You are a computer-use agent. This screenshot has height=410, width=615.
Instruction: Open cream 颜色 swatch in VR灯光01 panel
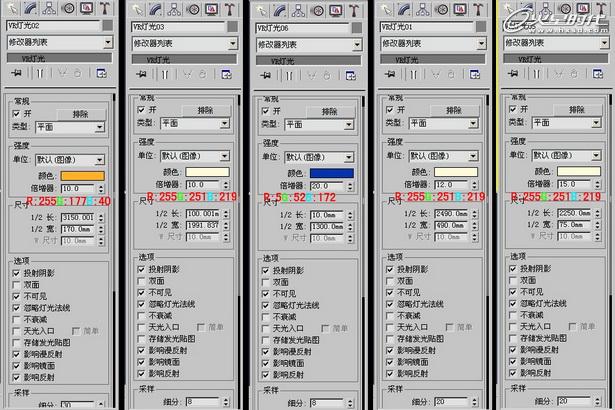pos(456,172)
